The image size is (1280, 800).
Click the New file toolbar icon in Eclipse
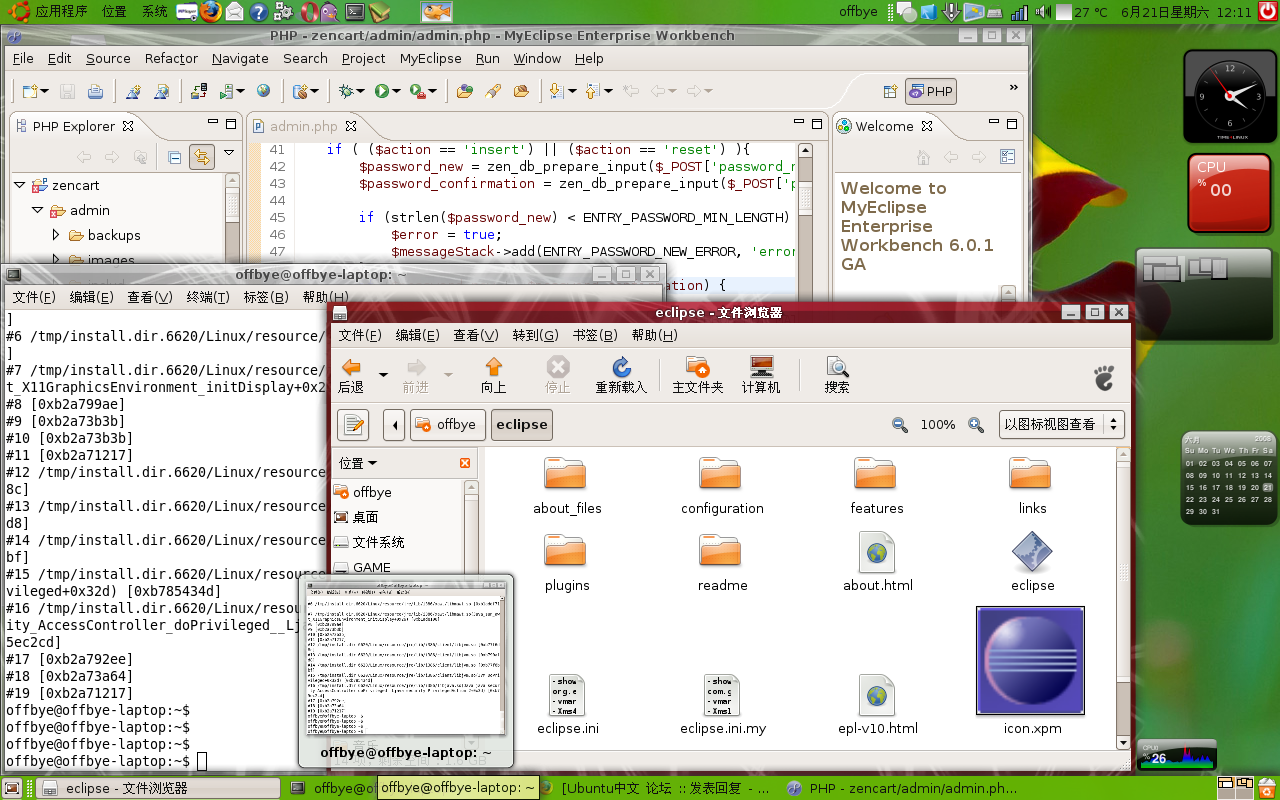(x=29, y=91)
